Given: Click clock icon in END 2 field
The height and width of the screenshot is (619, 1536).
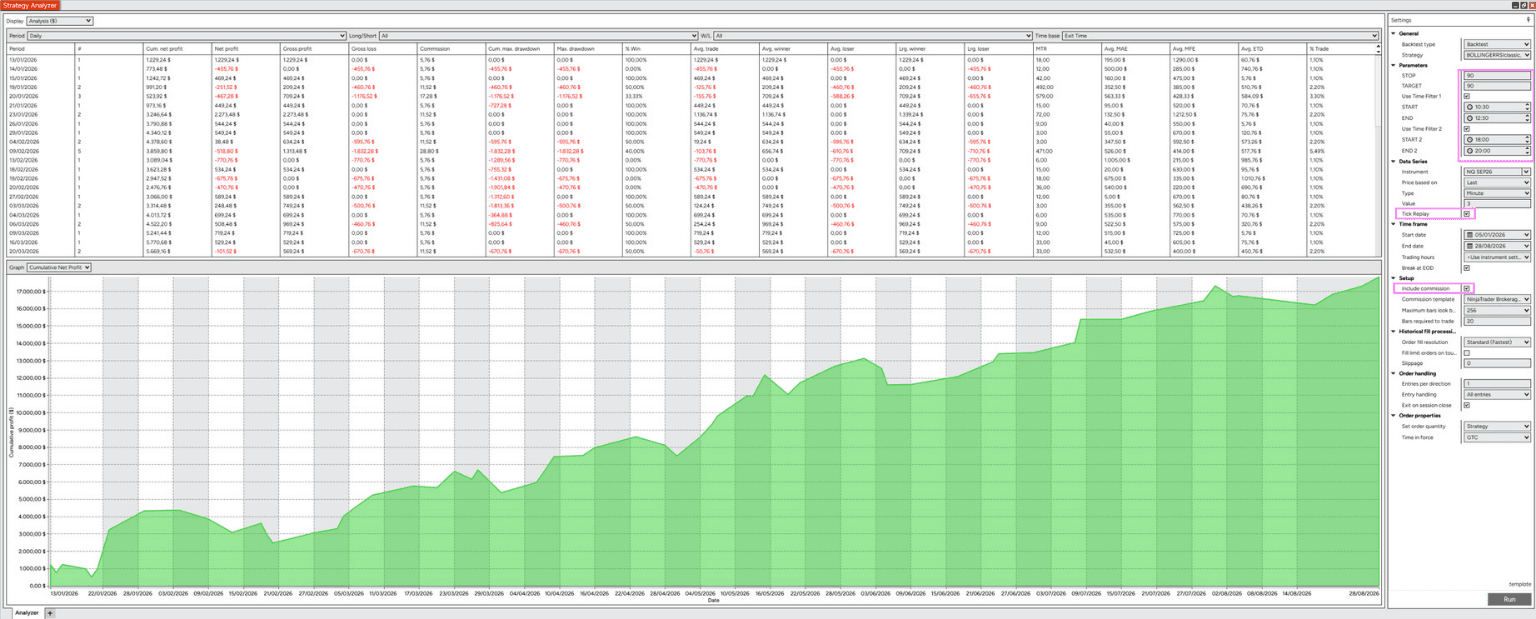Looking at the screenshot, I should 1468,151.
